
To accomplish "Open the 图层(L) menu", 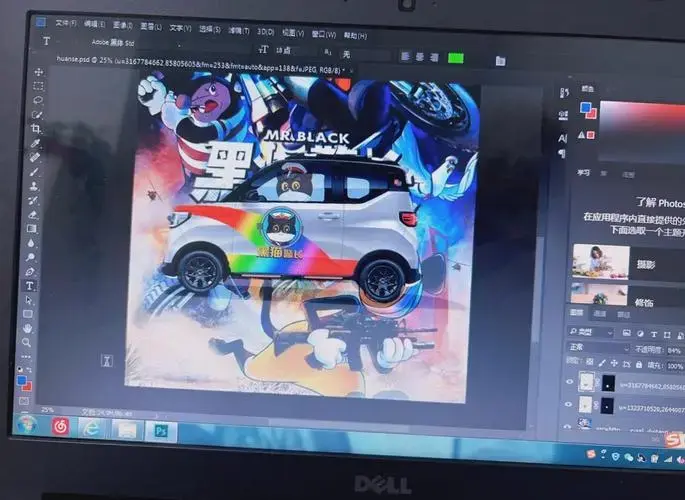I will click(x=151, y=27).
